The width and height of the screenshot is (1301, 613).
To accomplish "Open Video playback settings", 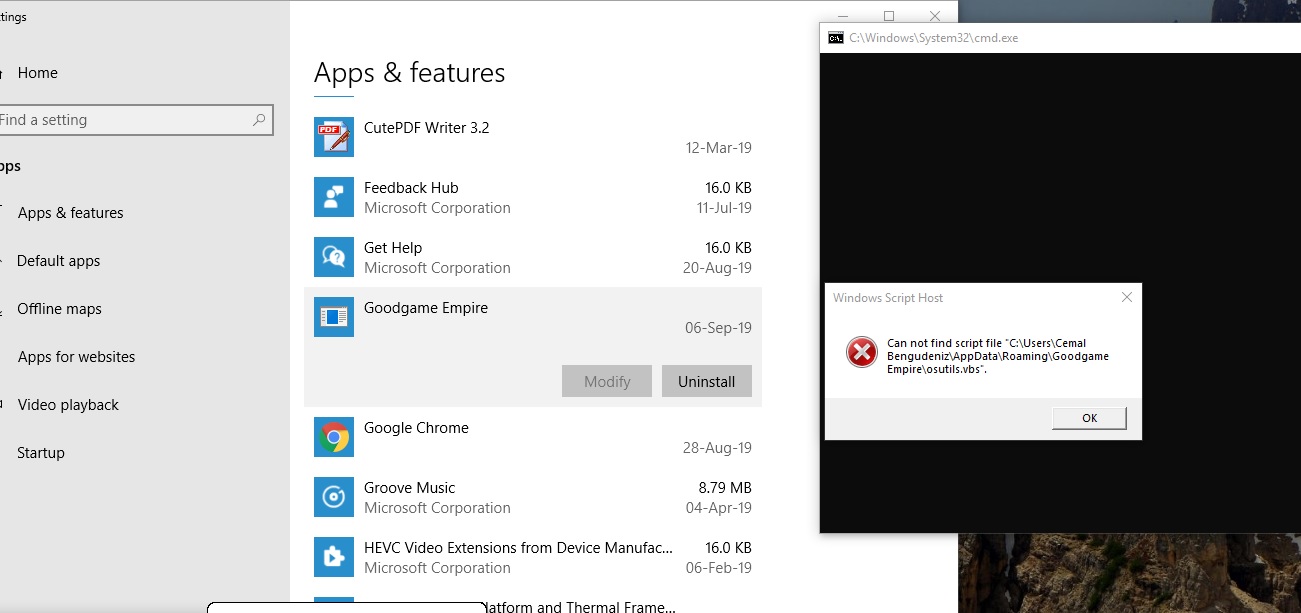I will [68, 405].
